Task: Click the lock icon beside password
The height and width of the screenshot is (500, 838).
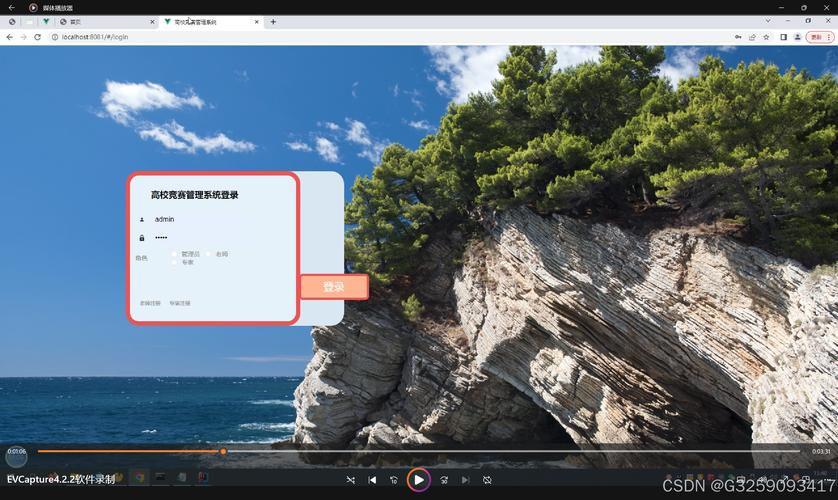Action: 142,238
